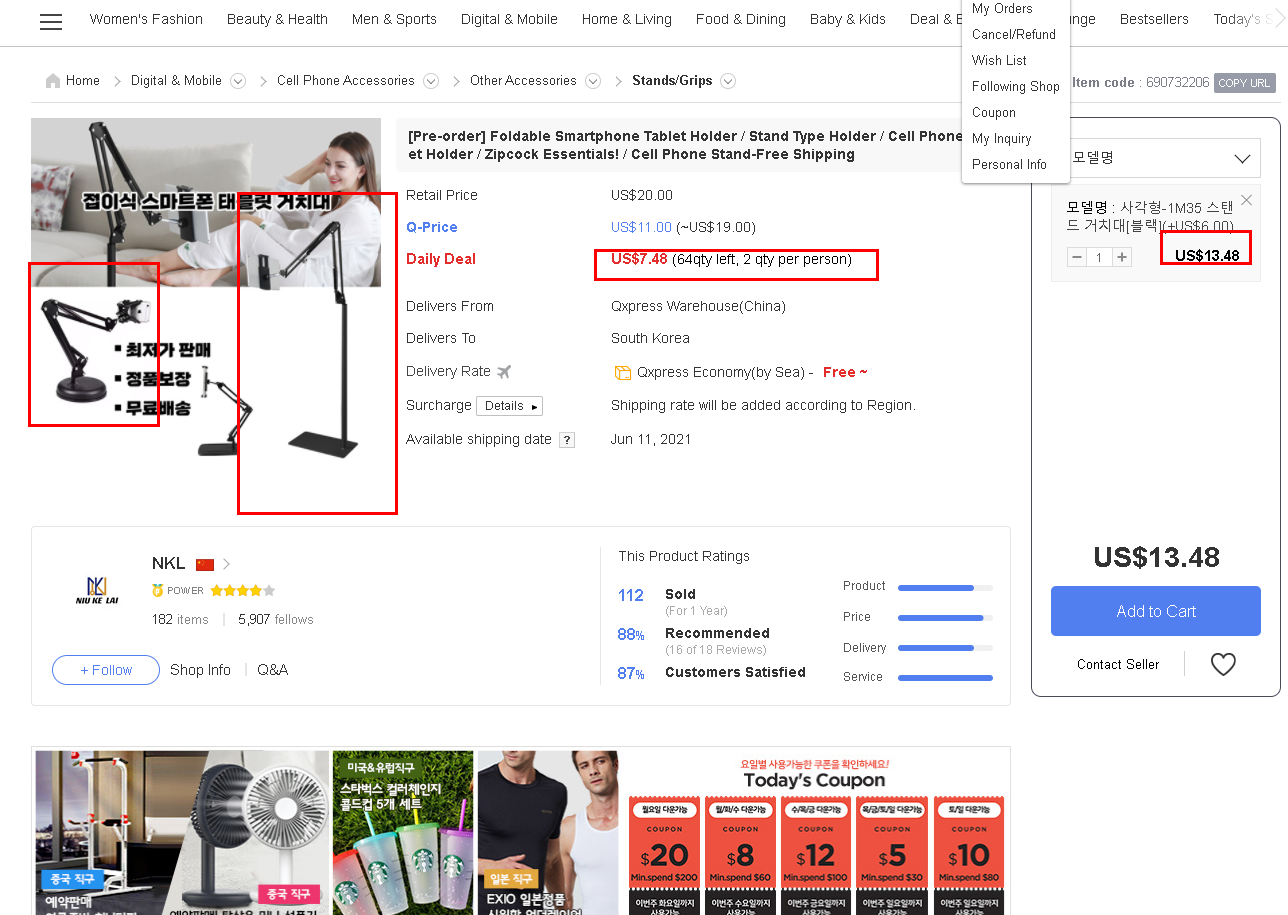
Task: Select Coupon from account menu
Action: point(994,113)
